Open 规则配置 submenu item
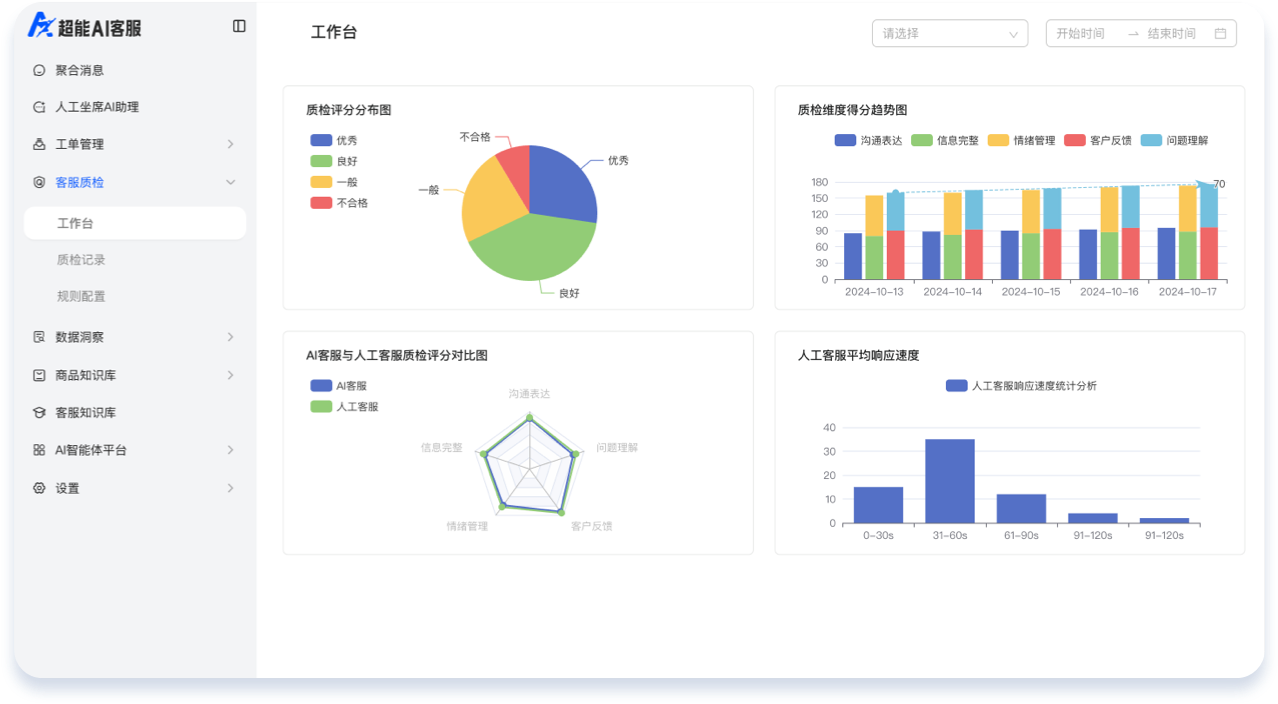The height and width of the screenshot is (704, 1278). 81,296
